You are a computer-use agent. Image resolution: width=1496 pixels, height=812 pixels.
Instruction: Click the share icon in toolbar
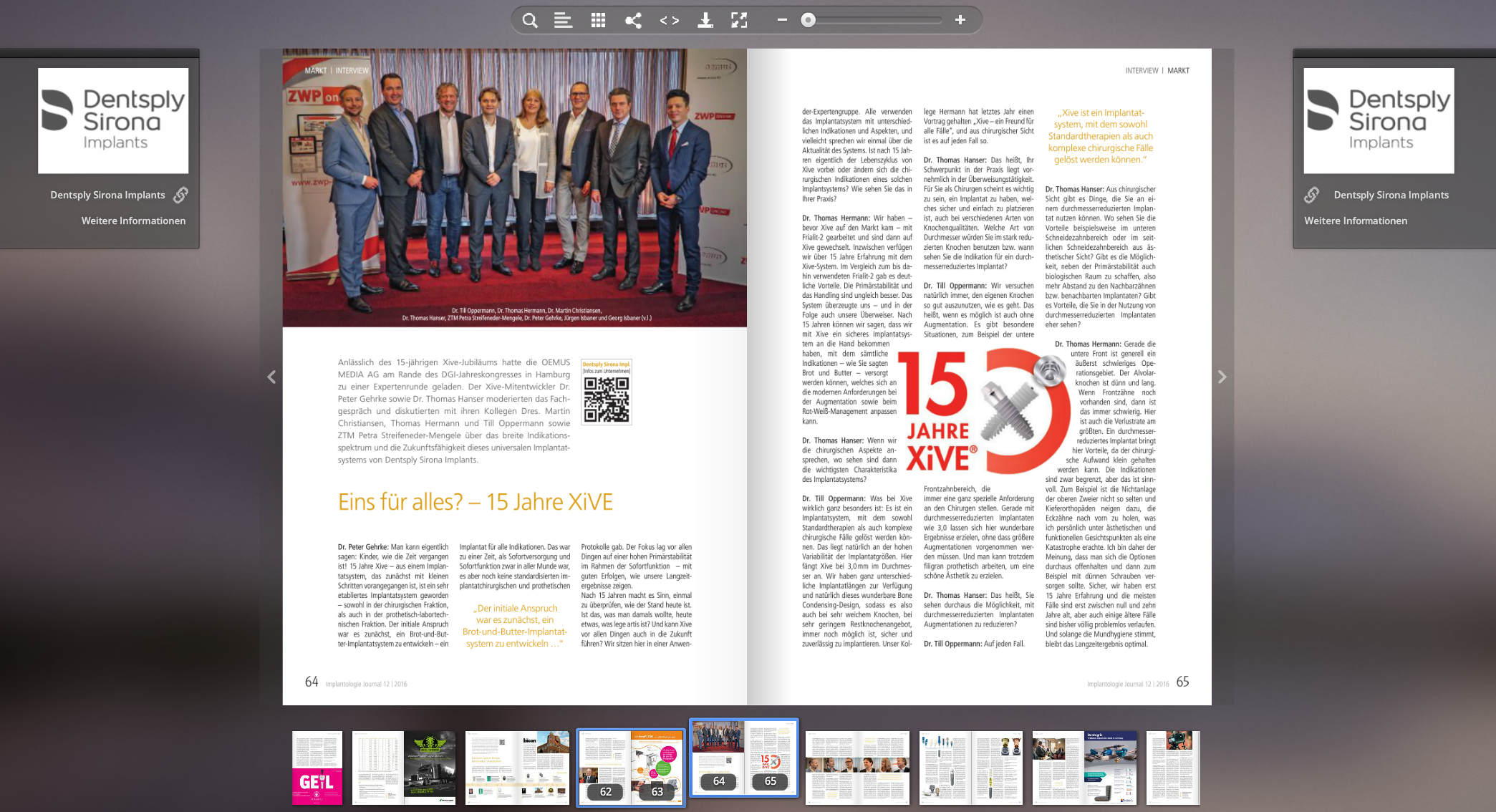(x=633, y=20)
